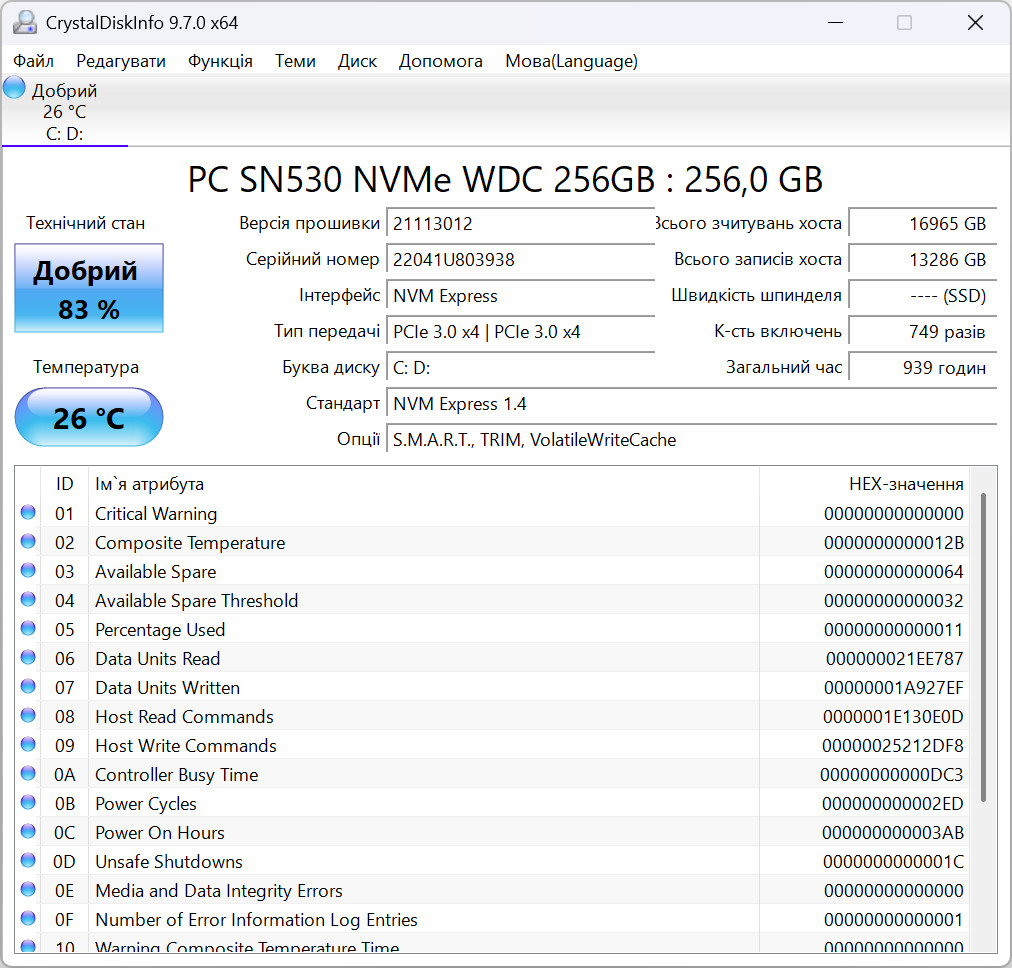This screenshot has width=1012, height=968.
Task: Click status orb beside Unsafe Shutdowns
Action: [28, 862]
